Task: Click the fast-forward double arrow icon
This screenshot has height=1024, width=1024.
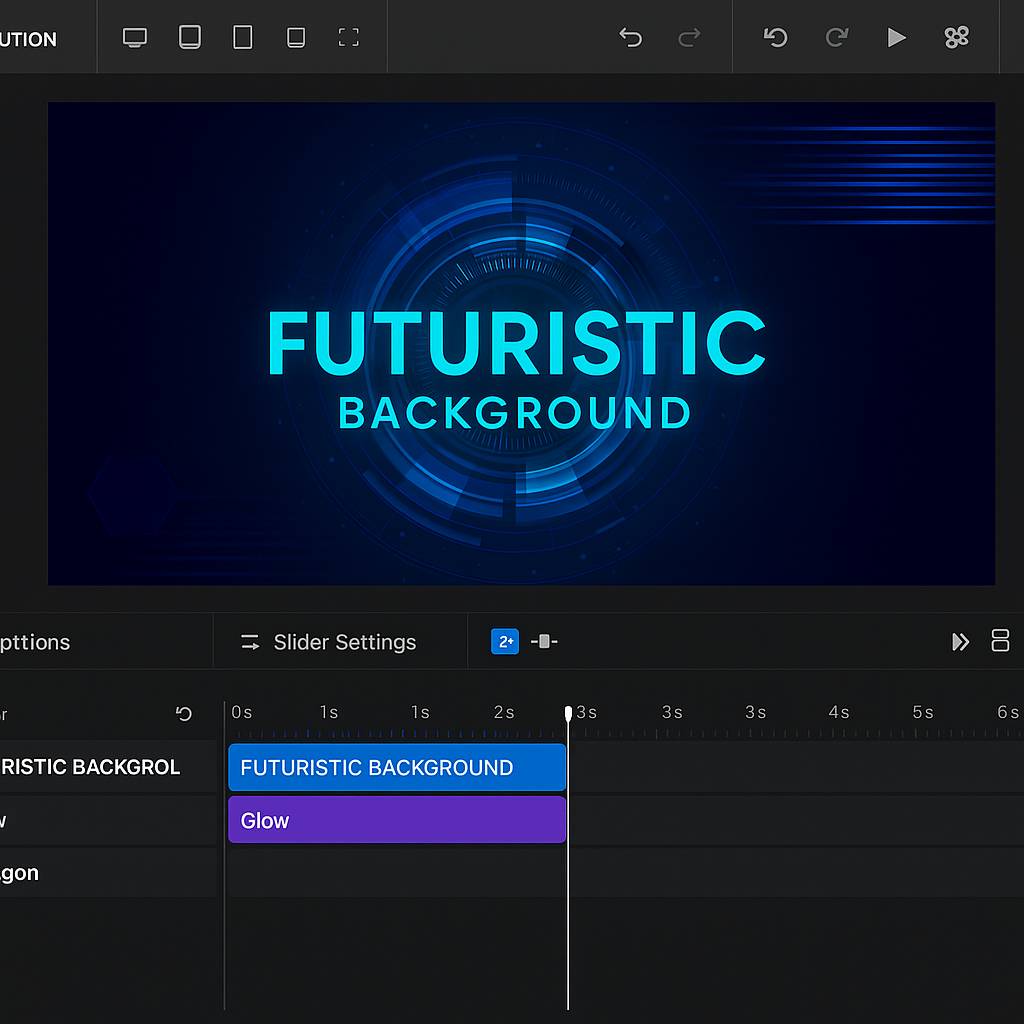Action: pyautogui.click(x=960, y=642)
